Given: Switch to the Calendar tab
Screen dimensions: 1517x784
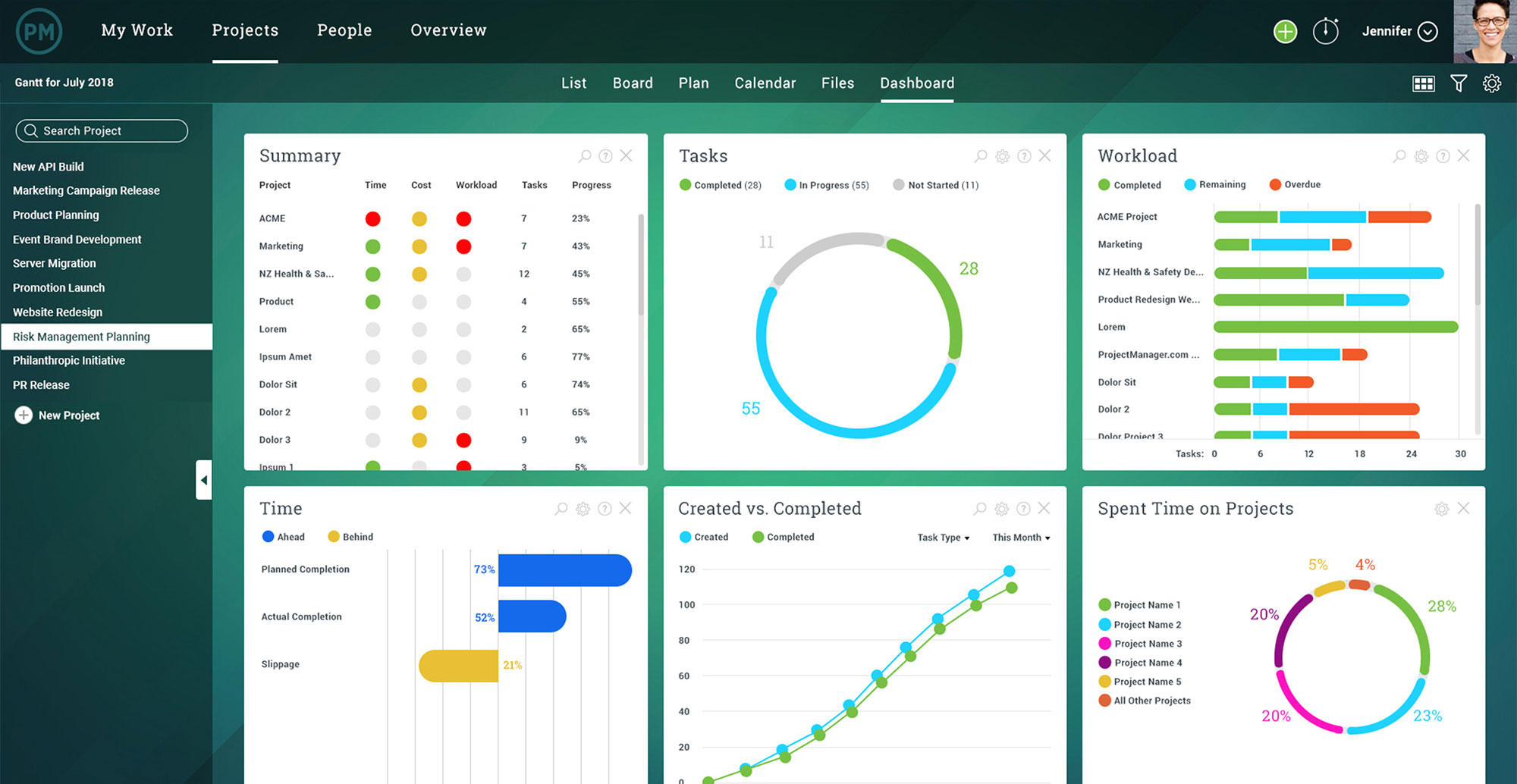Looking at the screenshot, I should (x=765, y=83).
